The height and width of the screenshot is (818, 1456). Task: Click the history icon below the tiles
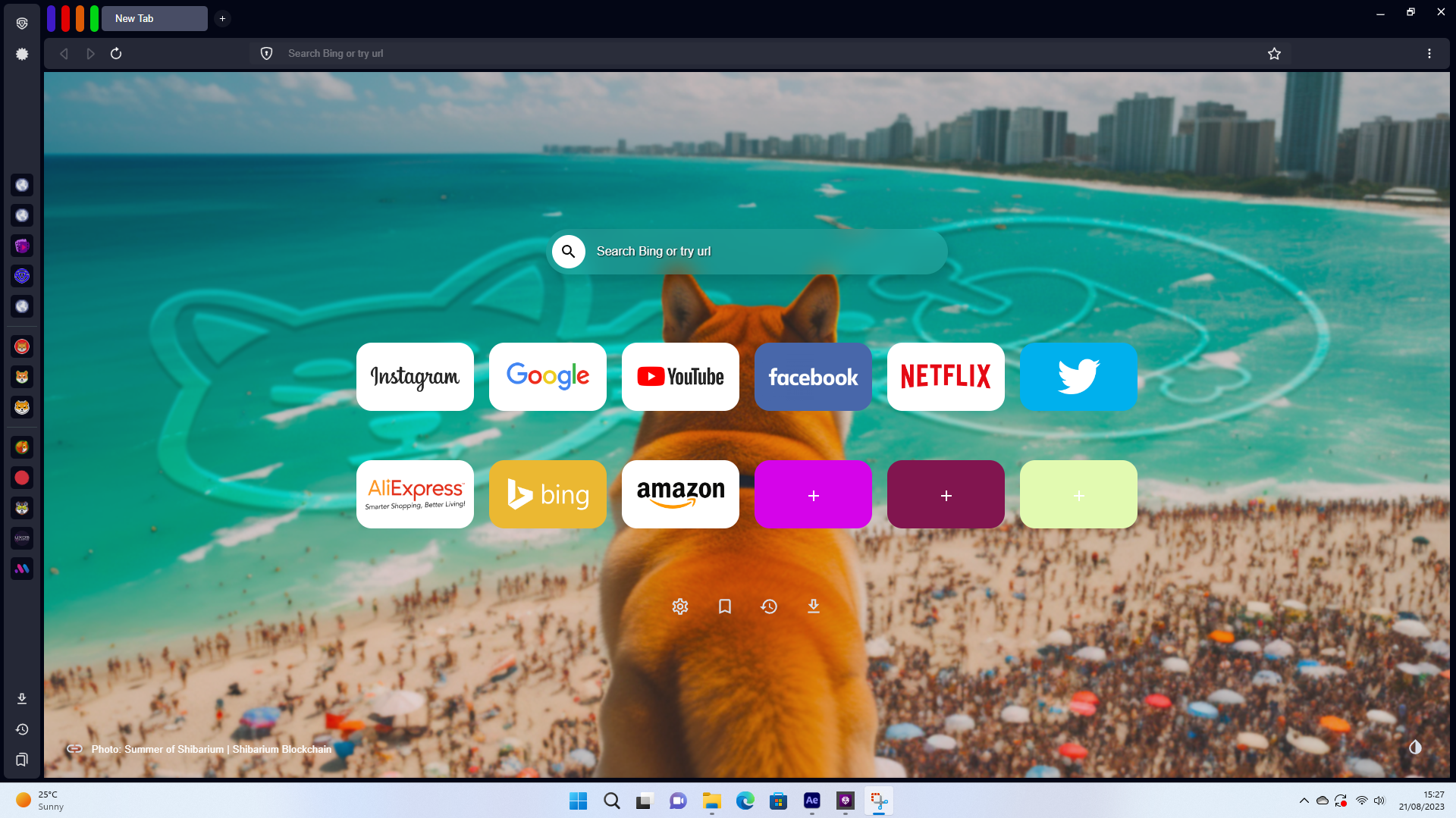pos(769,606)
